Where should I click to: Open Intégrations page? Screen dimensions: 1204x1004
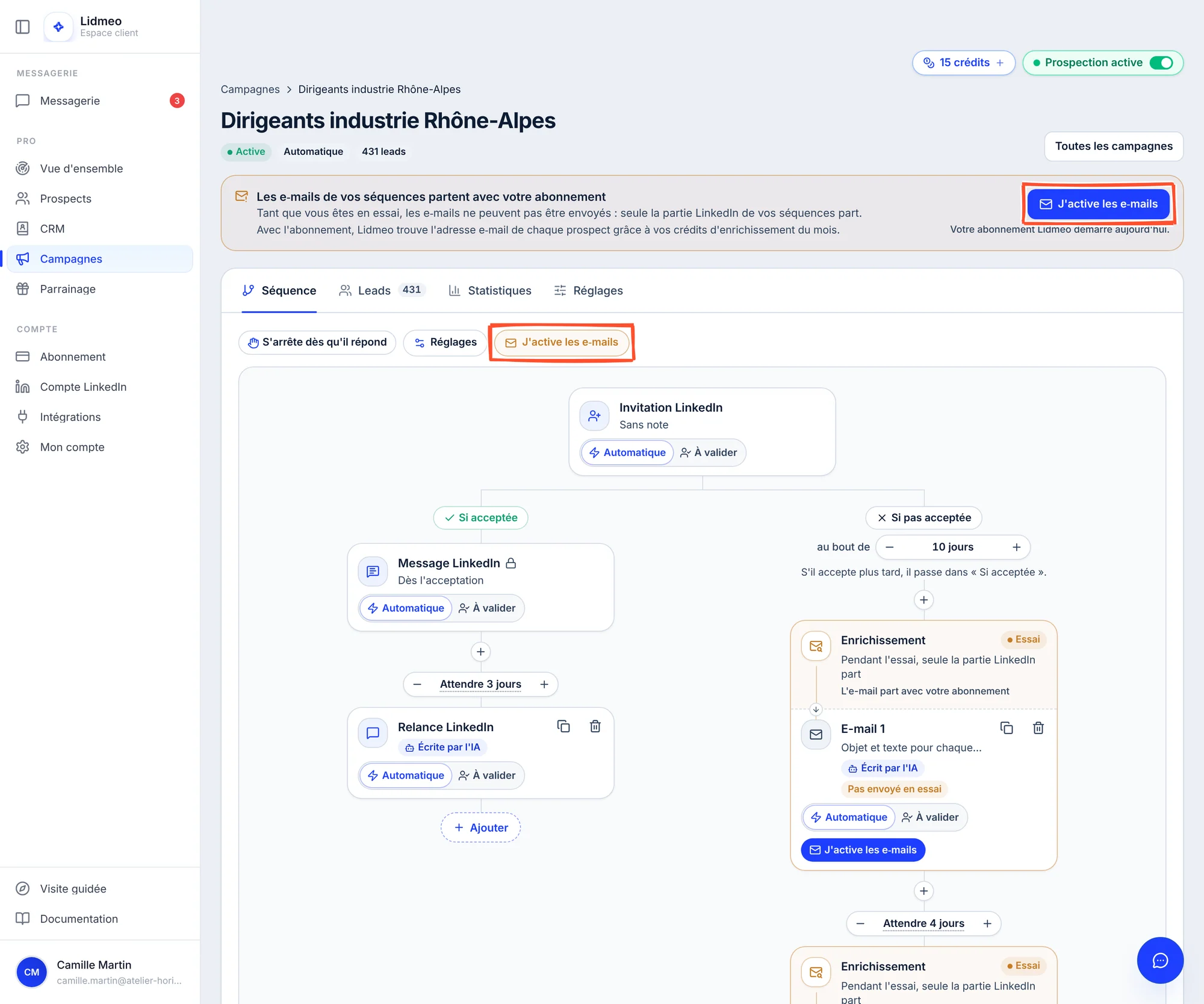tap(100, 417)
